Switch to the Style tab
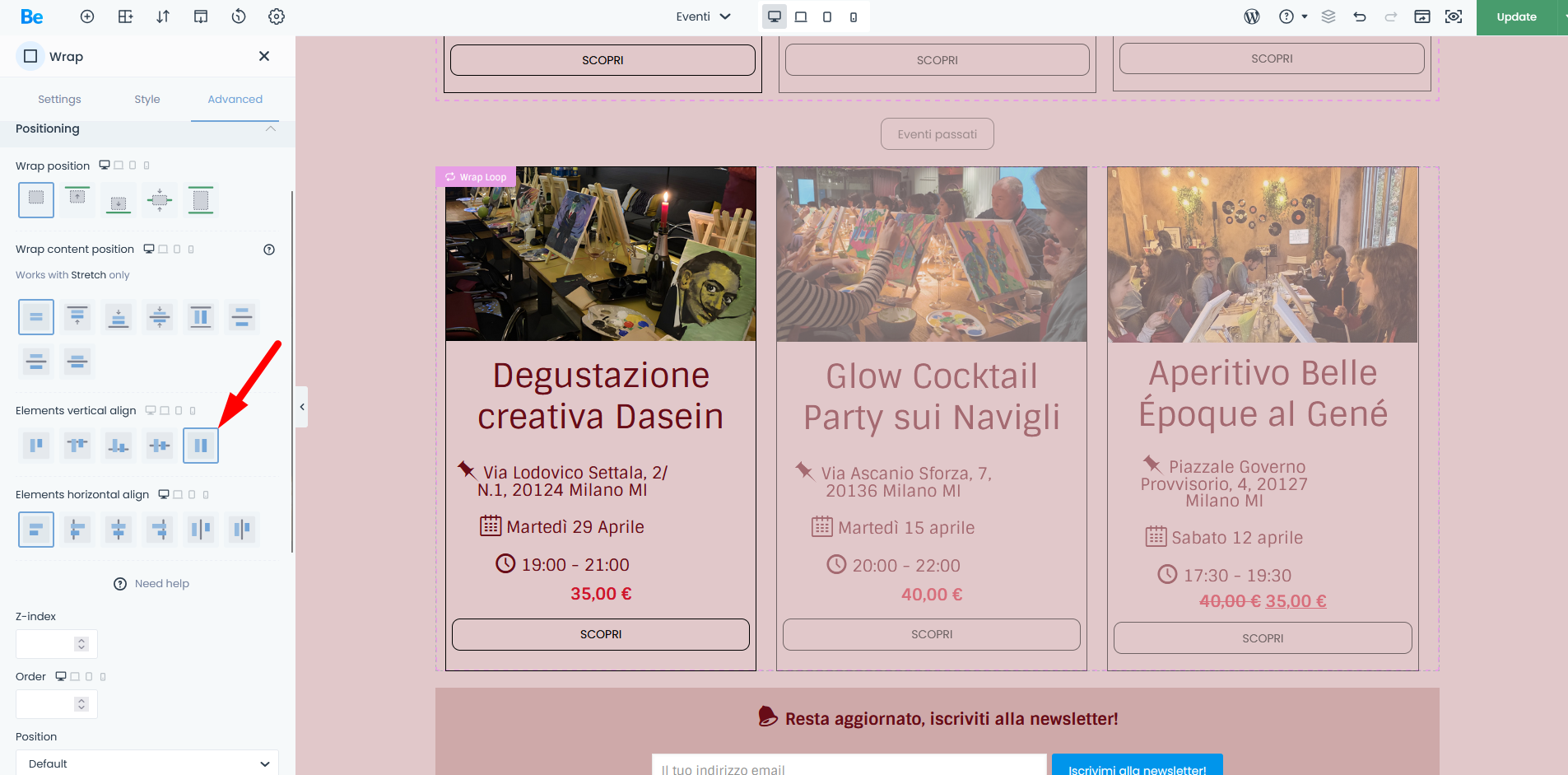This screenshot has width=1568, height=775. coord(147,99)
